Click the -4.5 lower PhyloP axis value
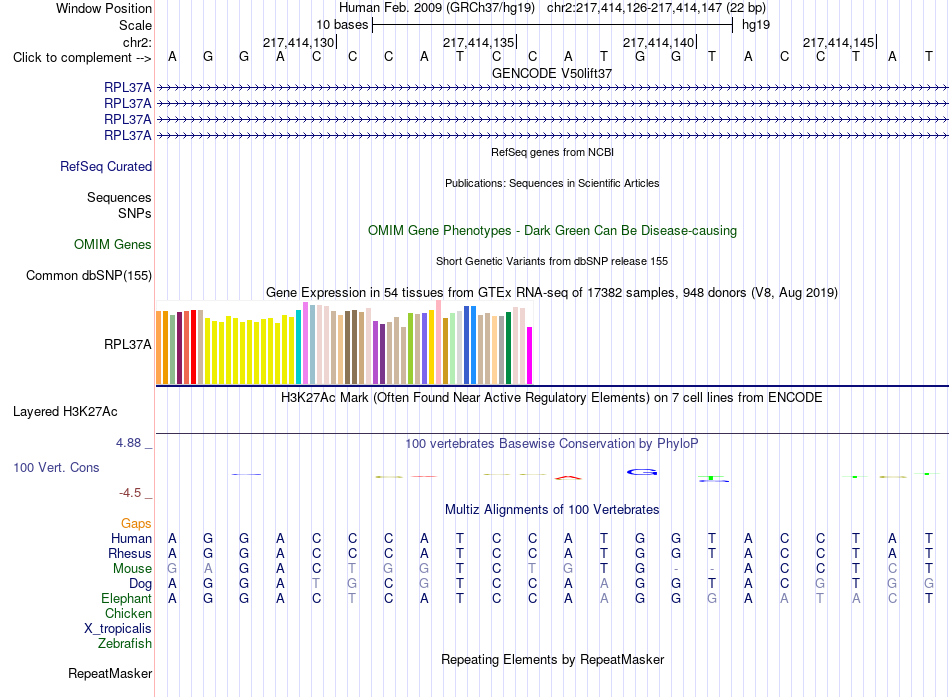This screenshot has width=950, height=697. click(130, 493)
